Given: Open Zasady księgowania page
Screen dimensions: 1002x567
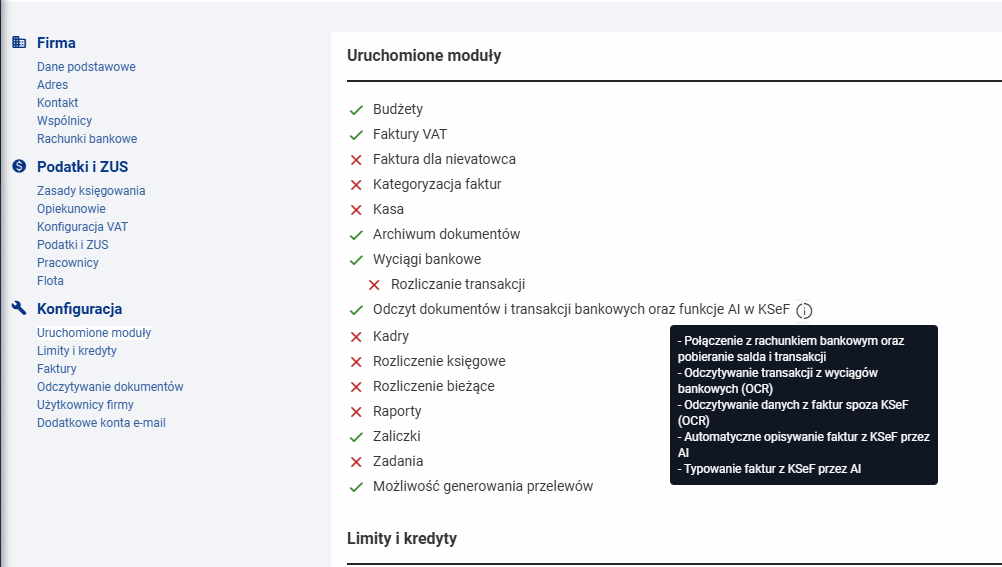Looking at the screenshot, I should point(91,190).
